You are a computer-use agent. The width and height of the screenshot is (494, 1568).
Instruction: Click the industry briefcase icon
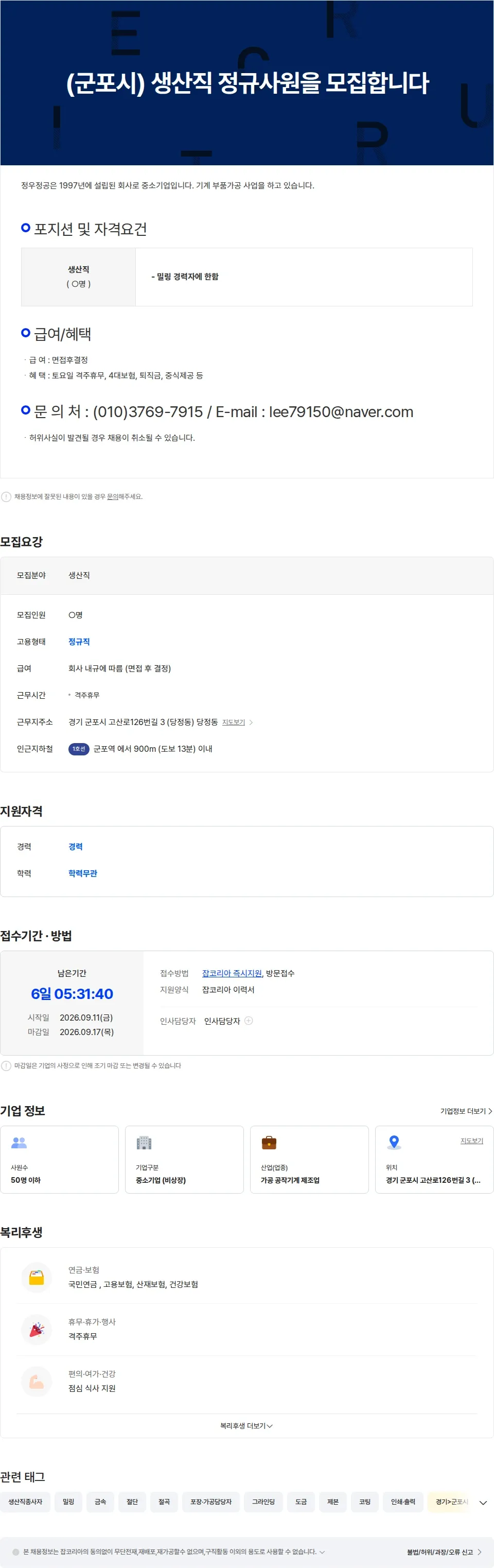coord(269,1143)
